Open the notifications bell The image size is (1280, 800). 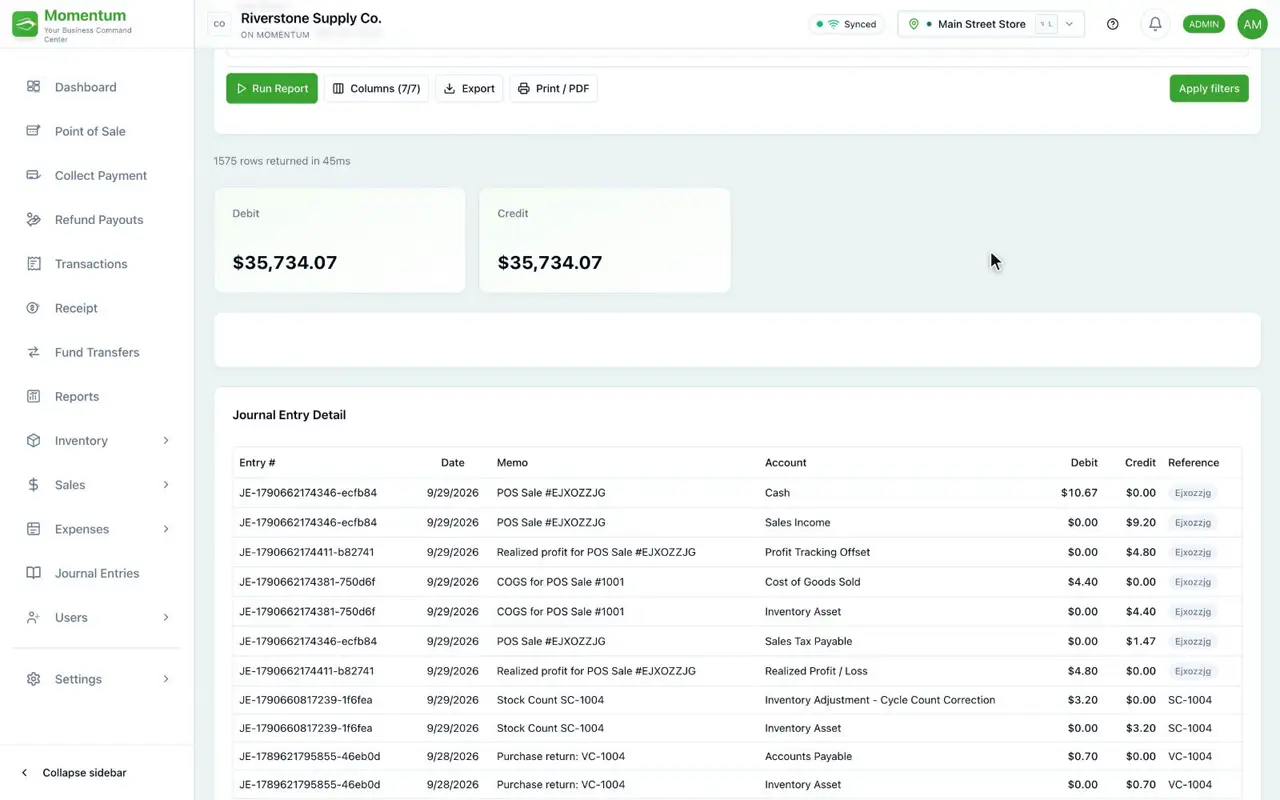(1155, 24)
